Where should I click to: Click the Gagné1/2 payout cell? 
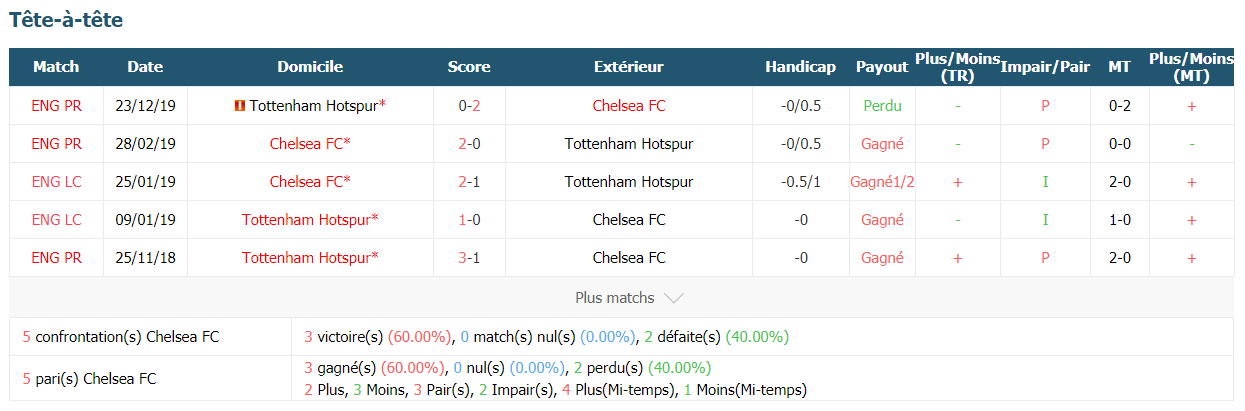coord(882,182)
